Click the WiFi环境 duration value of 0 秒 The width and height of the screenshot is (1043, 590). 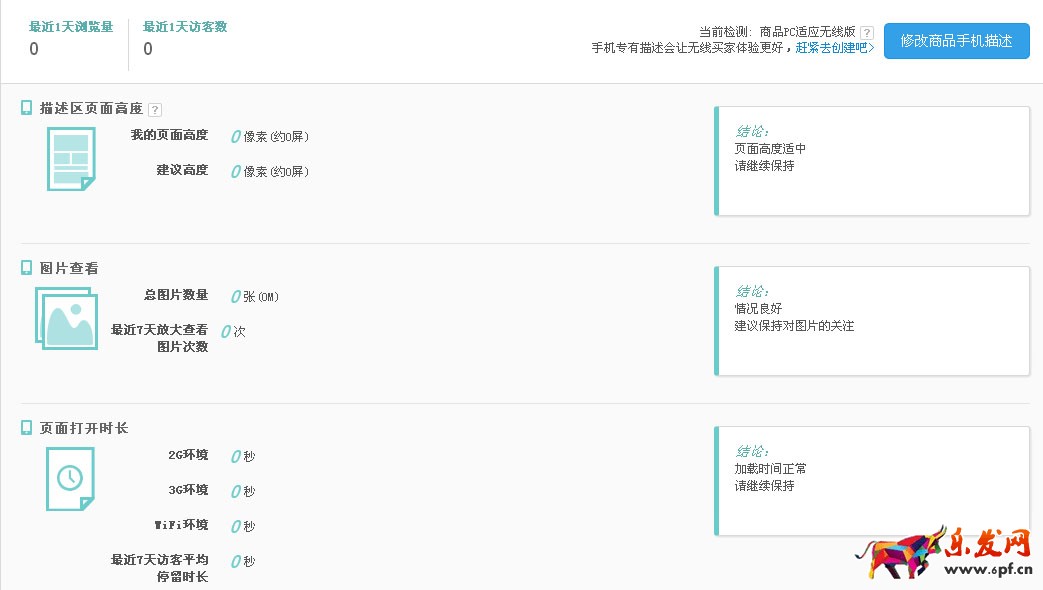point(240,525)
